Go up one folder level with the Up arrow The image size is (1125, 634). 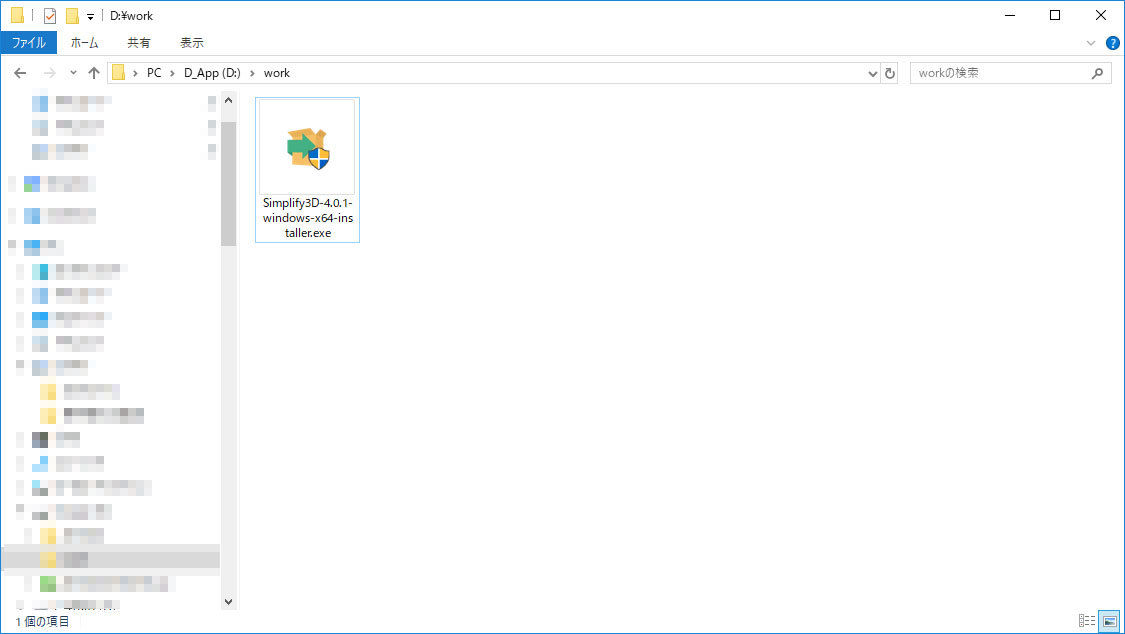coord(94,73)
